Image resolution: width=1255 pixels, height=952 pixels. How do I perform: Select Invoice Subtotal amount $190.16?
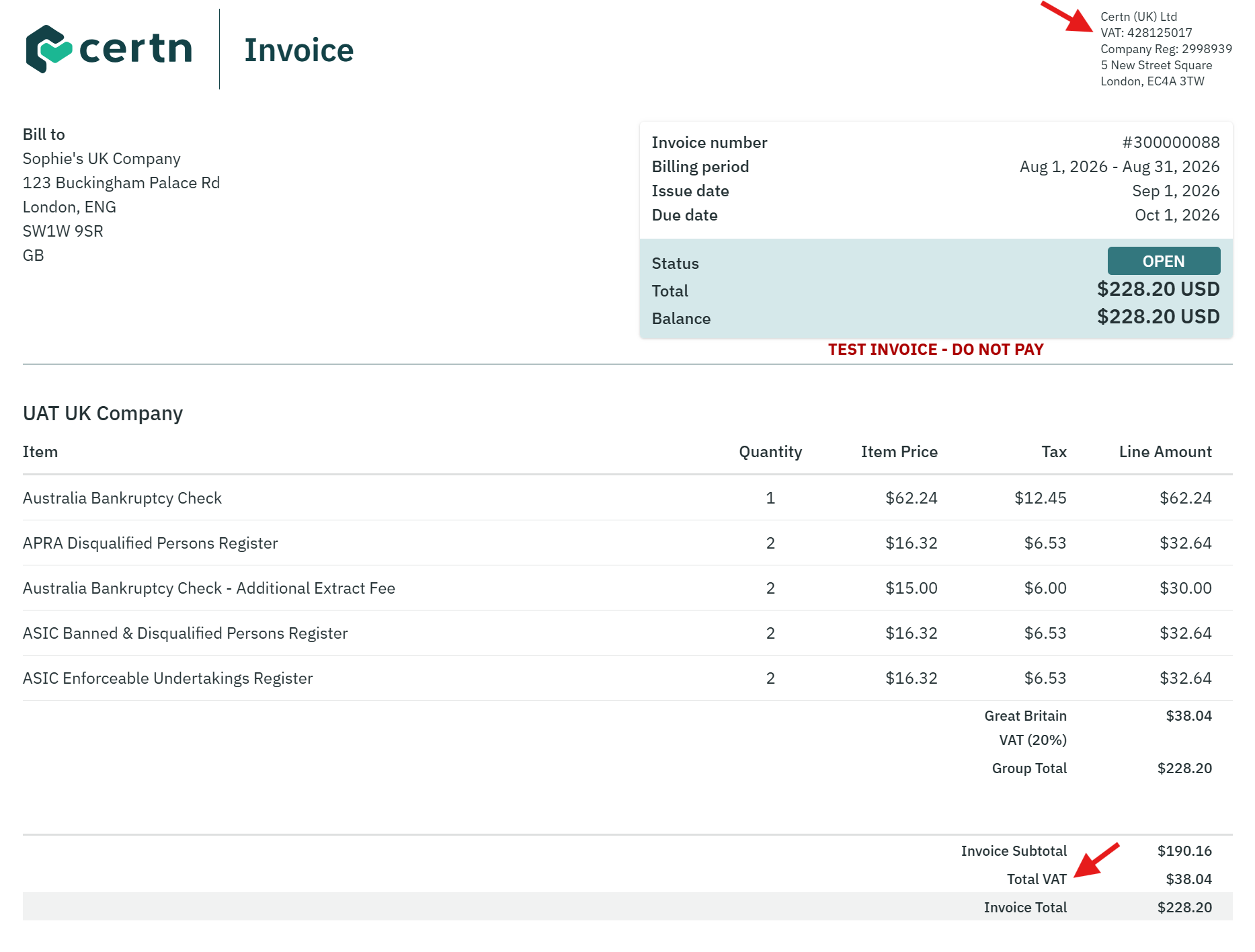click(x=1184, y=851)
